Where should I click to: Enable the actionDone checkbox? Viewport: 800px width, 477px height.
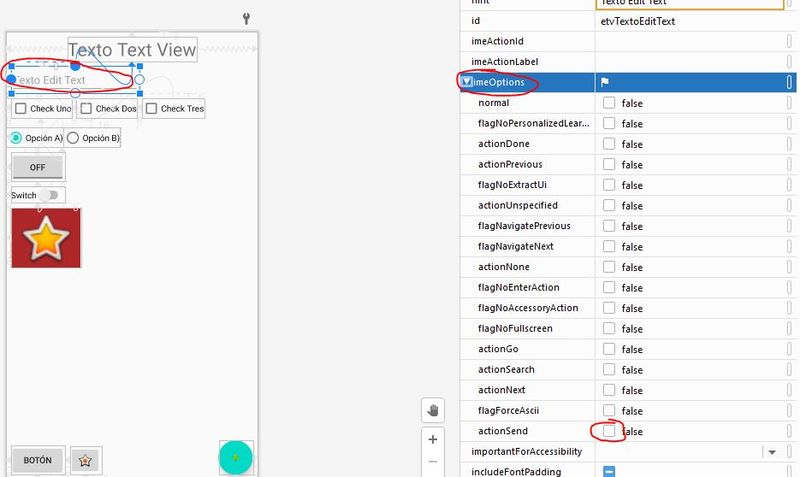[x=609, y=144]
